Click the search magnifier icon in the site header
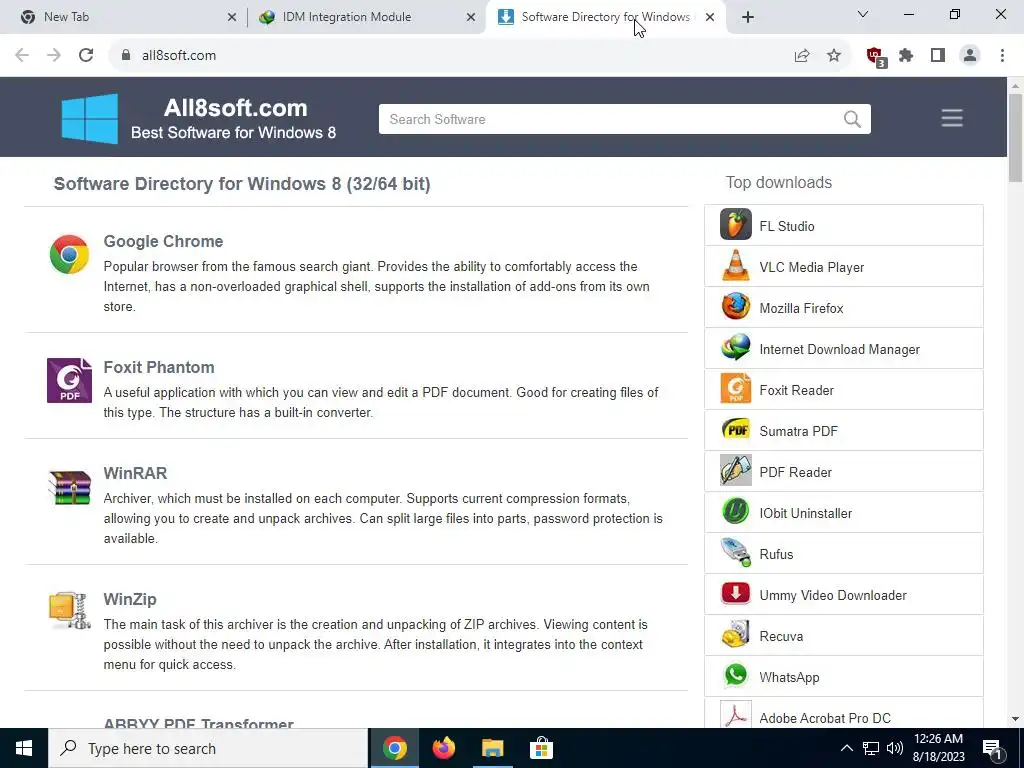The image size is (1024, 768). click(852, 119)
